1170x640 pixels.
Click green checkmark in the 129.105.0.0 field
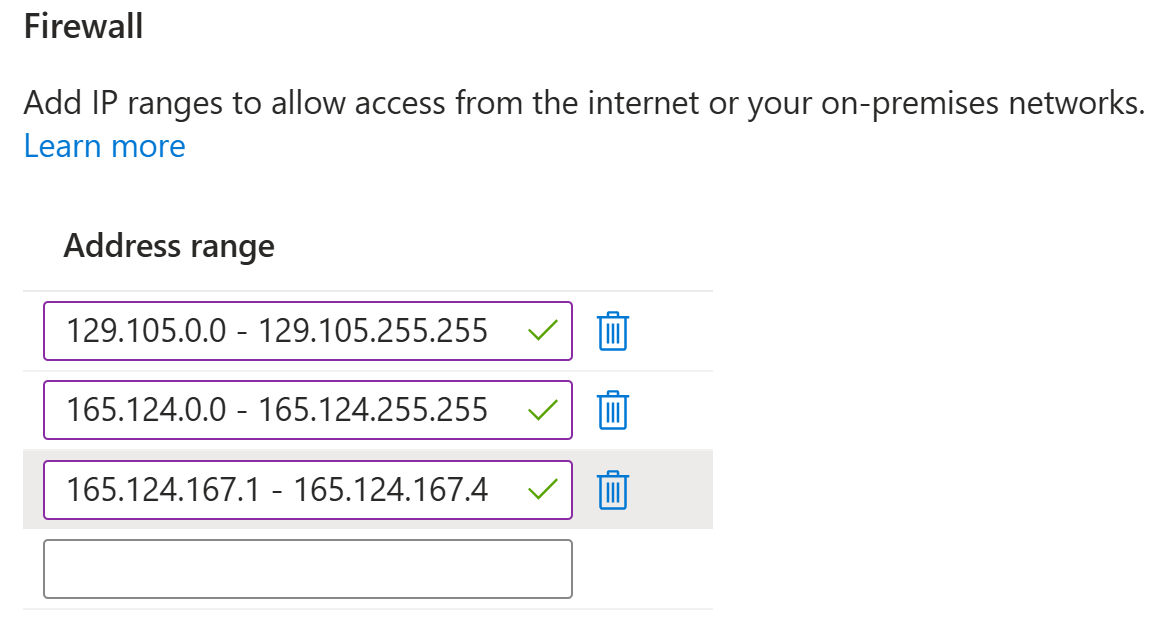pos(542,331)
